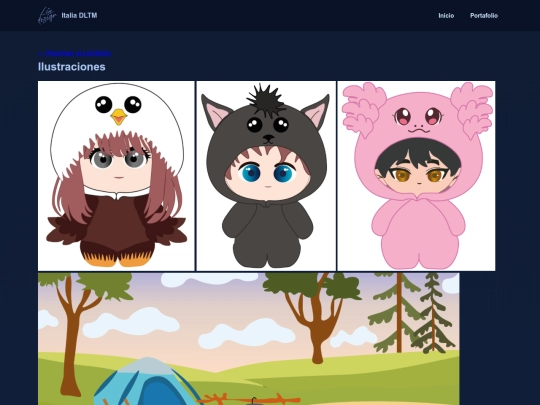
Task: Open the gray wolf hoodie chibi illustration
Action: point(266,176)
